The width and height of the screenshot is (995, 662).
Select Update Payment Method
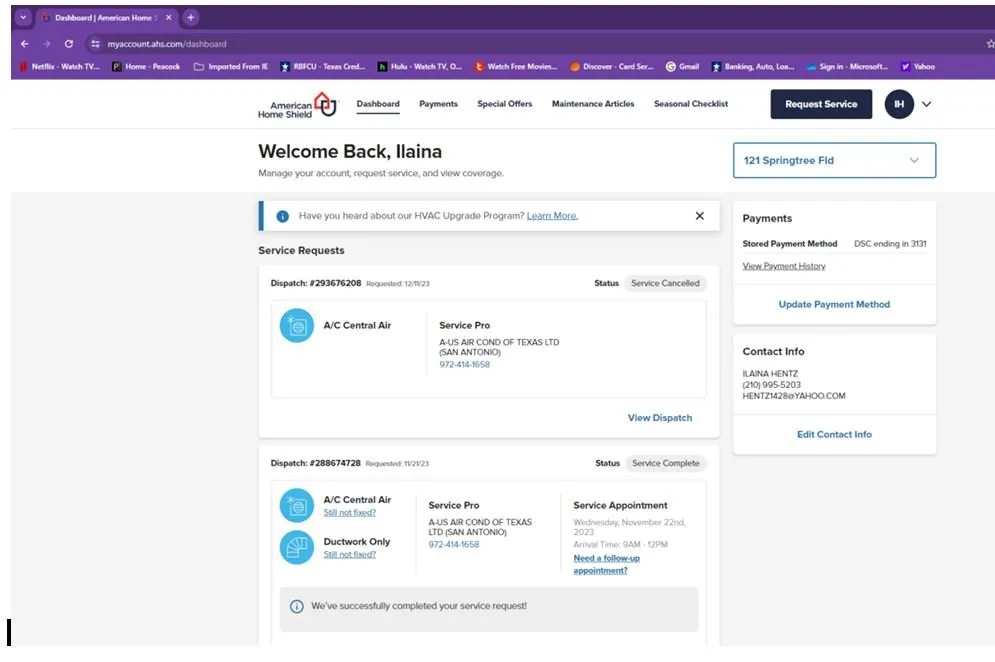click(x=834, y=304)
